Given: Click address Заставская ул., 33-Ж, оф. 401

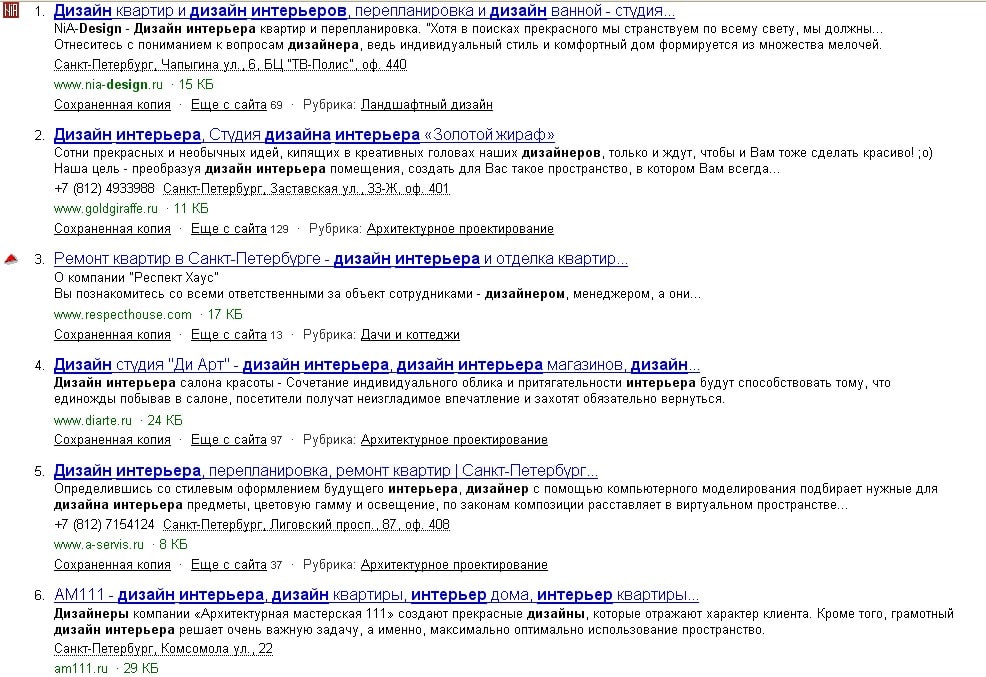Looking at the screenshot, I should click(x=306, y=189).
